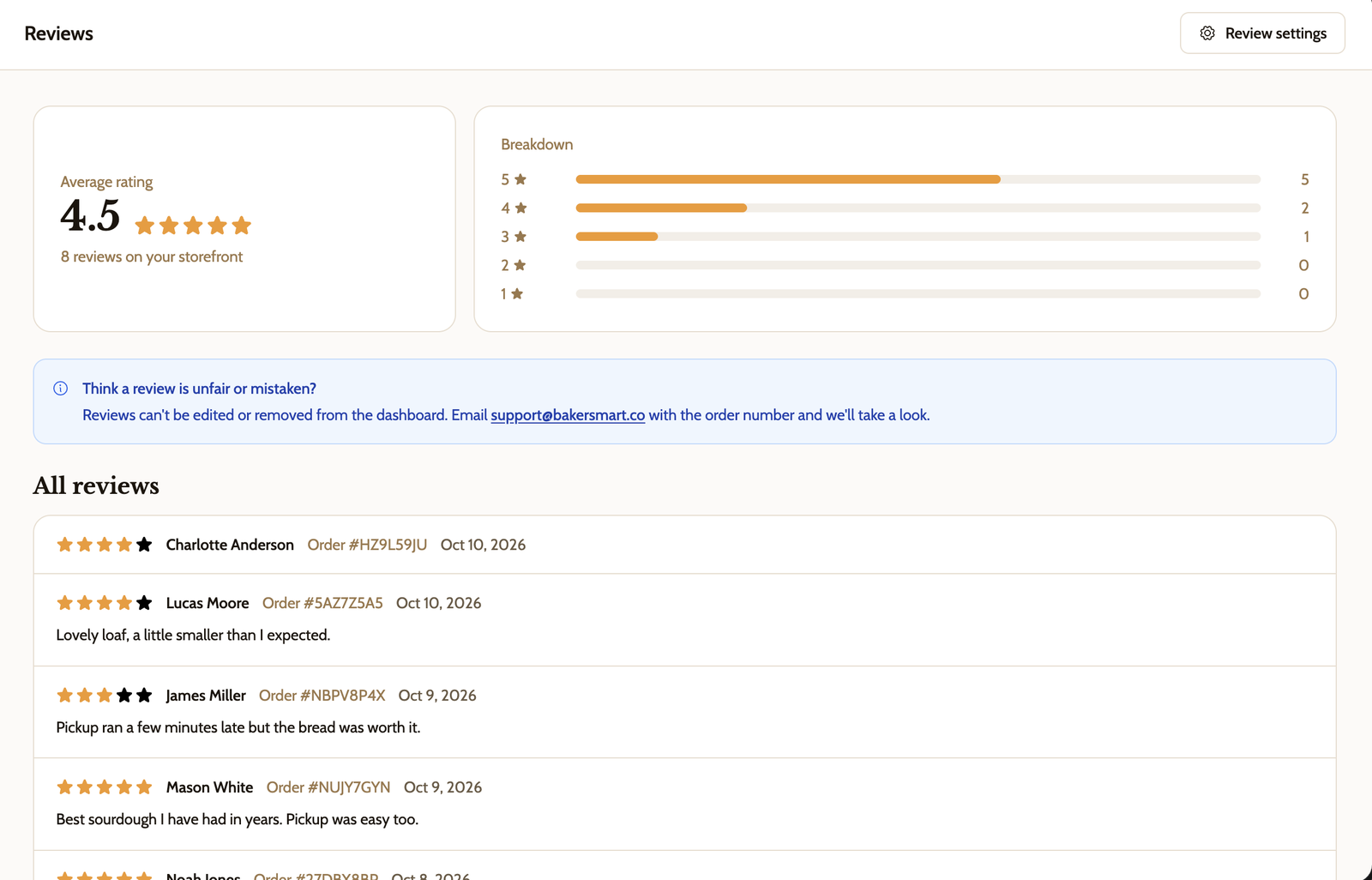
Task: Click the star icon beside 5 in Breakdown
Action: click(x=521, y=179)
